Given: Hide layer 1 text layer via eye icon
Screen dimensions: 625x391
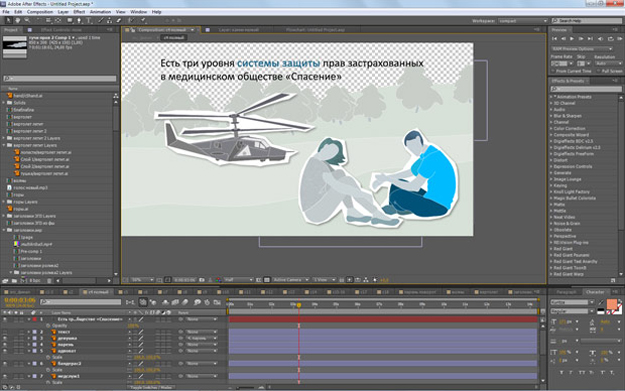Looking at the screenshot, I should point(5,319).
